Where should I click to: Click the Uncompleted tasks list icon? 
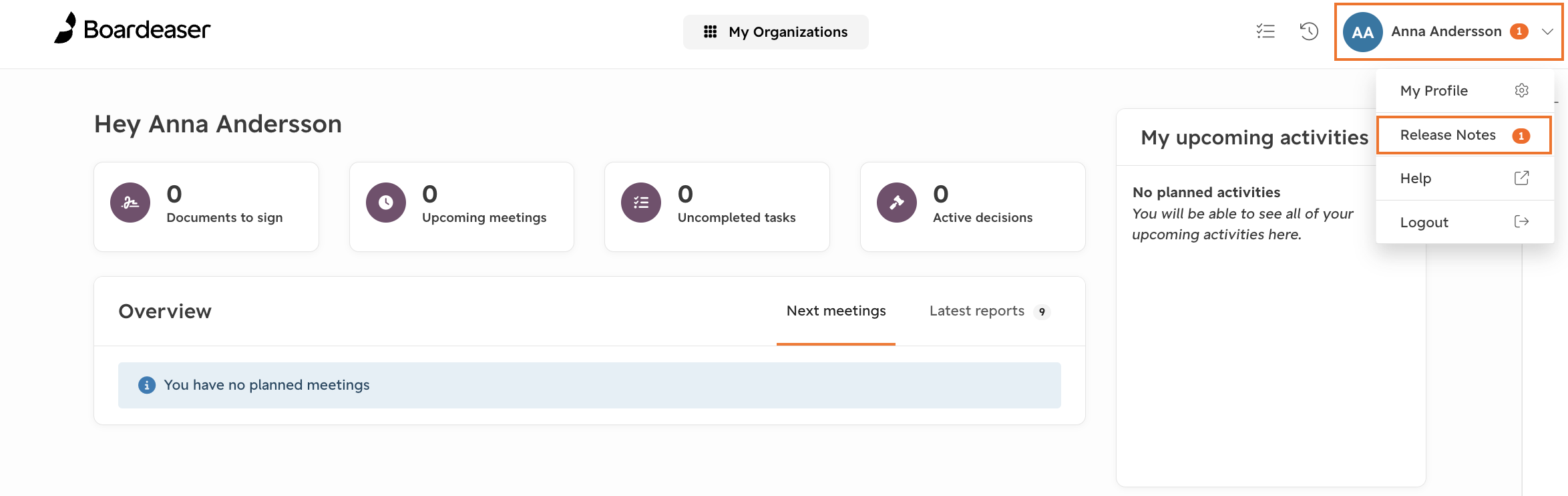point(641,203)
